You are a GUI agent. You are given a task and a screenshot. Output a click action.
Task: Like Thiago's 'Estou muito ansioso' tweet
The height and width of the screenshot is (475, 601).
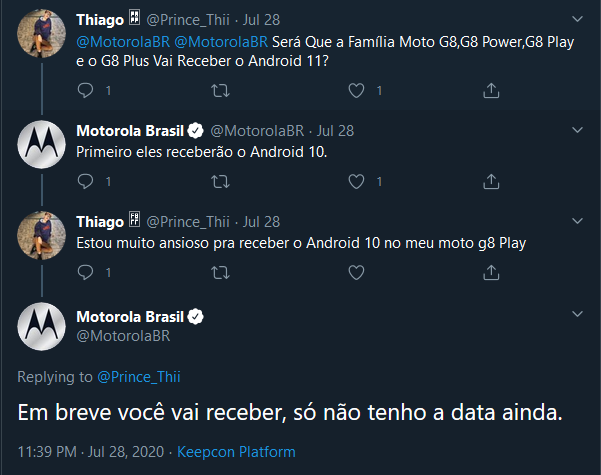pos(355,271)
